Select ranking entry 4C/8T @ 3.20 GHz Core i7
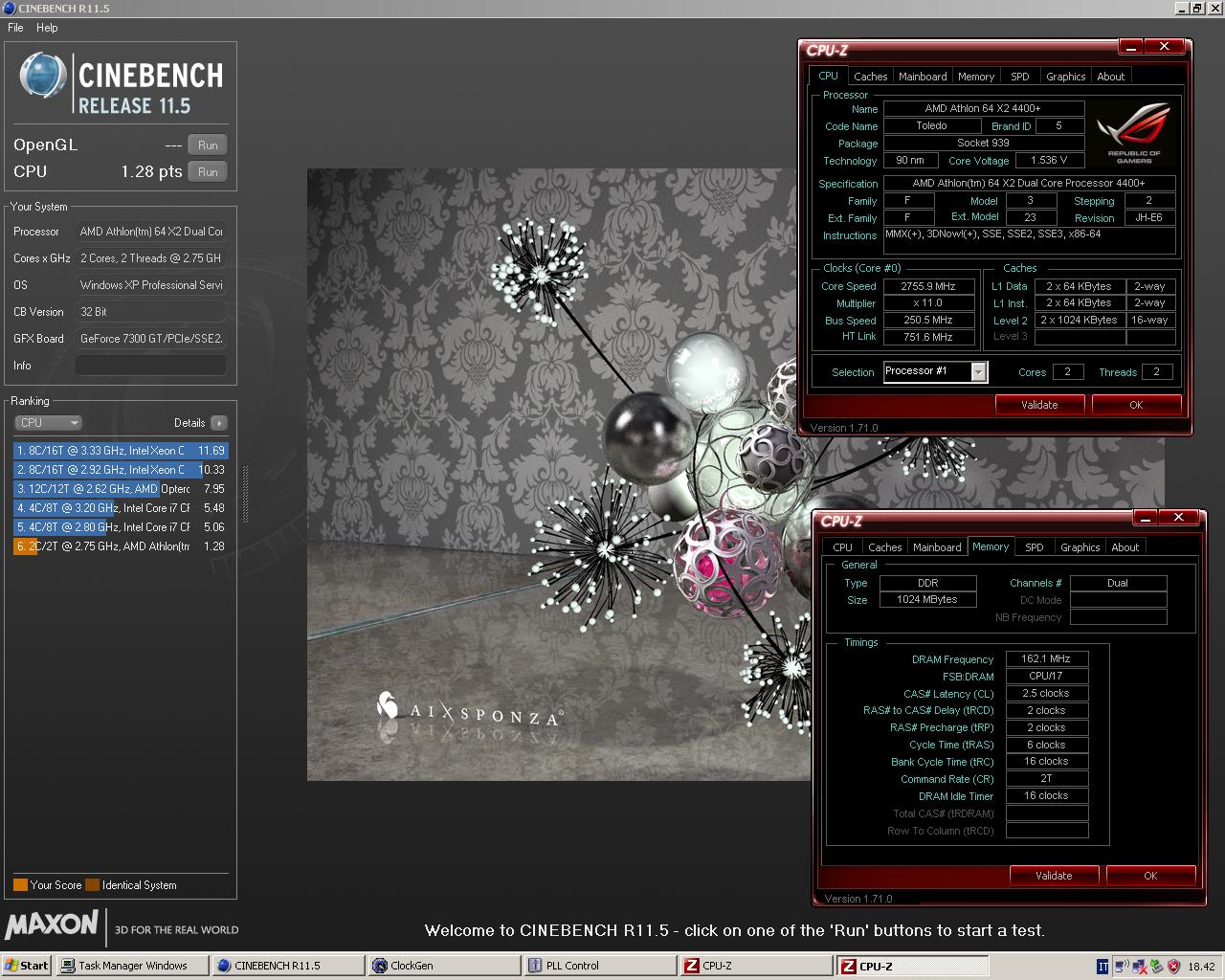The image size is (1225, 980). click(121, 508)
